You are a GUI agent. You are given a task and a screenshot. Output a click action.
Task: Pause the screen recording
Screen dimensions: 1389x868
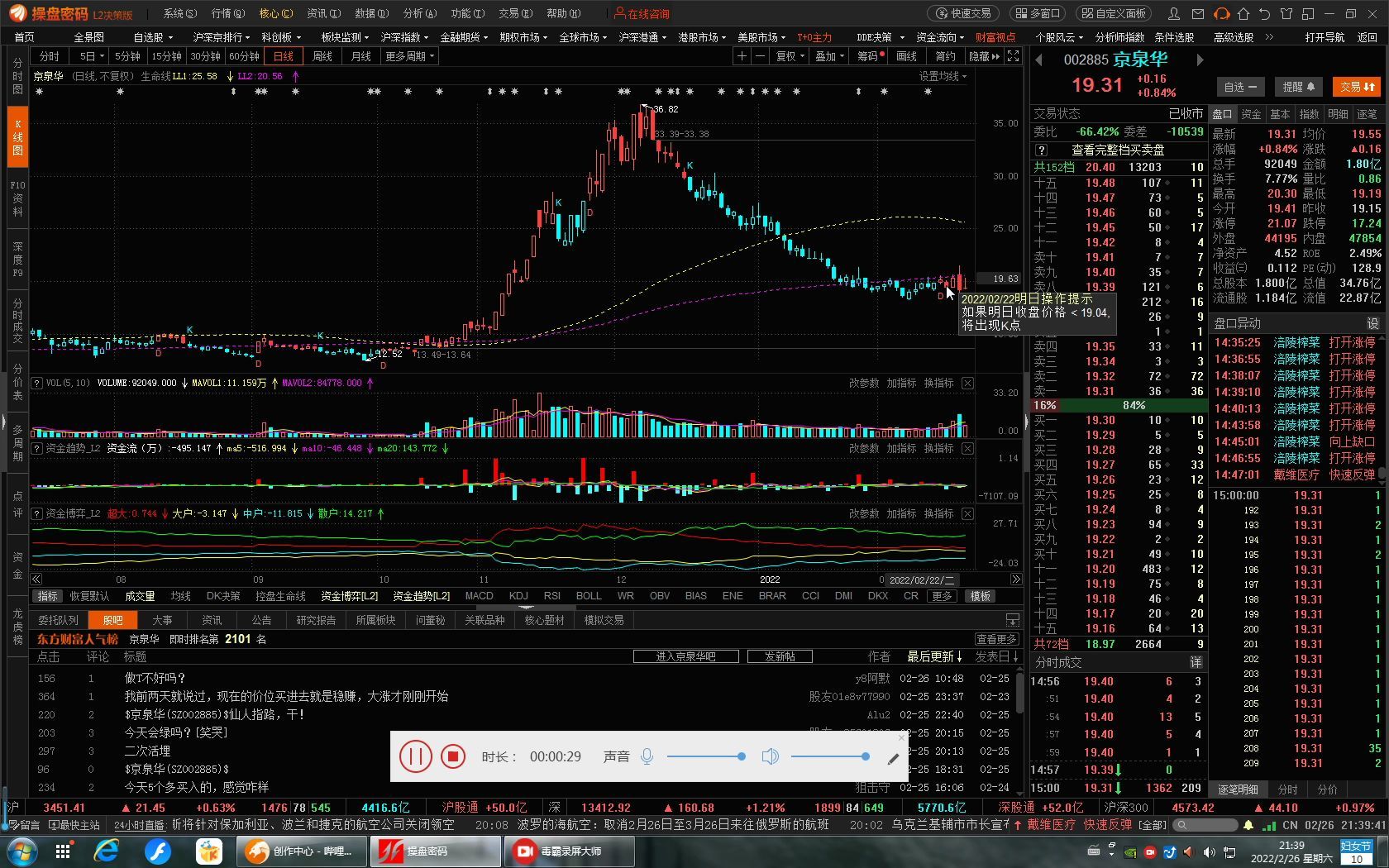tap(415, 756)
